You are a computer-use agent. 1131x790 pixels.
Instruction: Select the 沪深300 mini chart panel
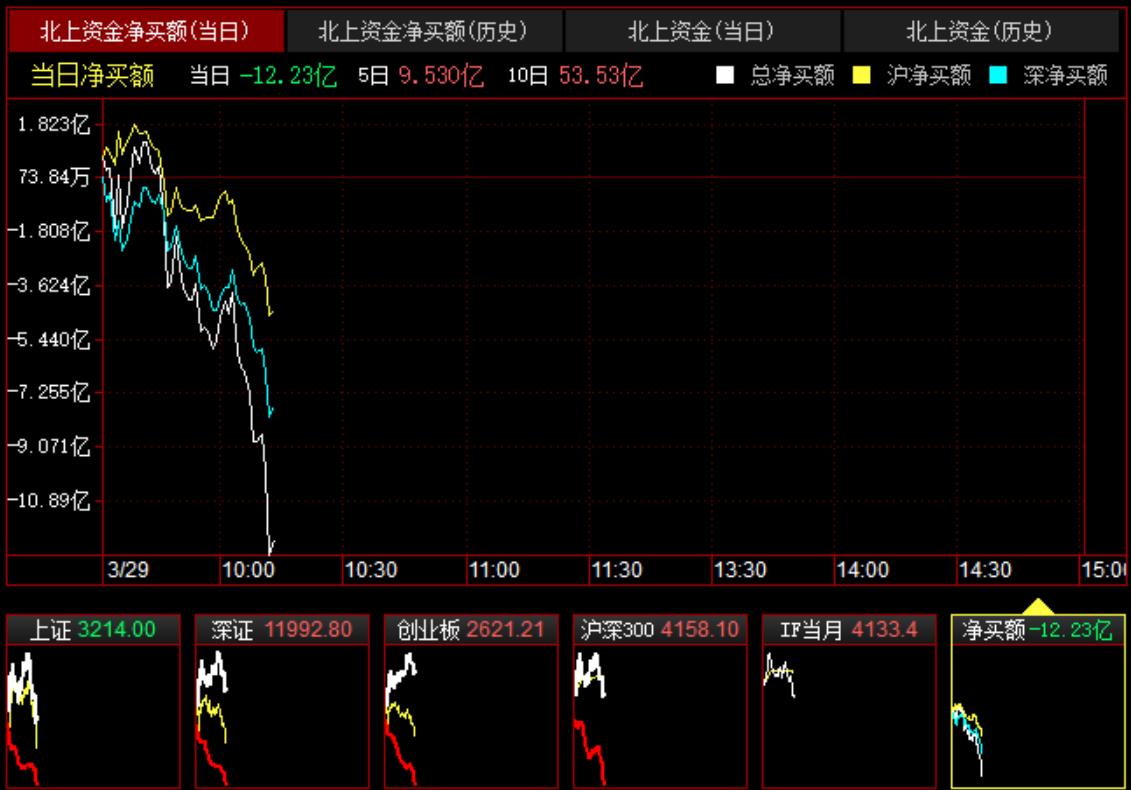[x=660, y=700]
